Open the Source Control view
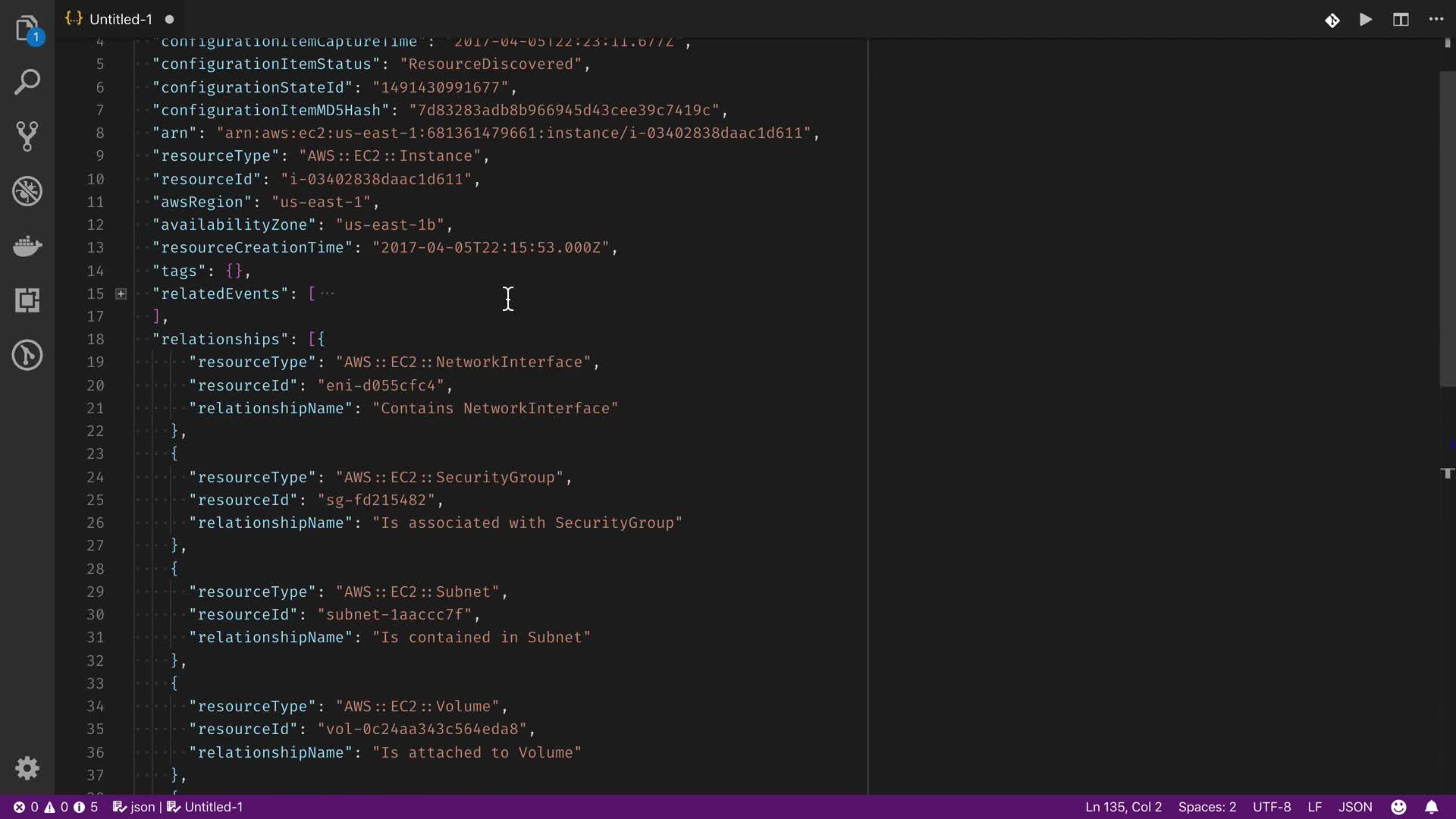 coord(27,136)
